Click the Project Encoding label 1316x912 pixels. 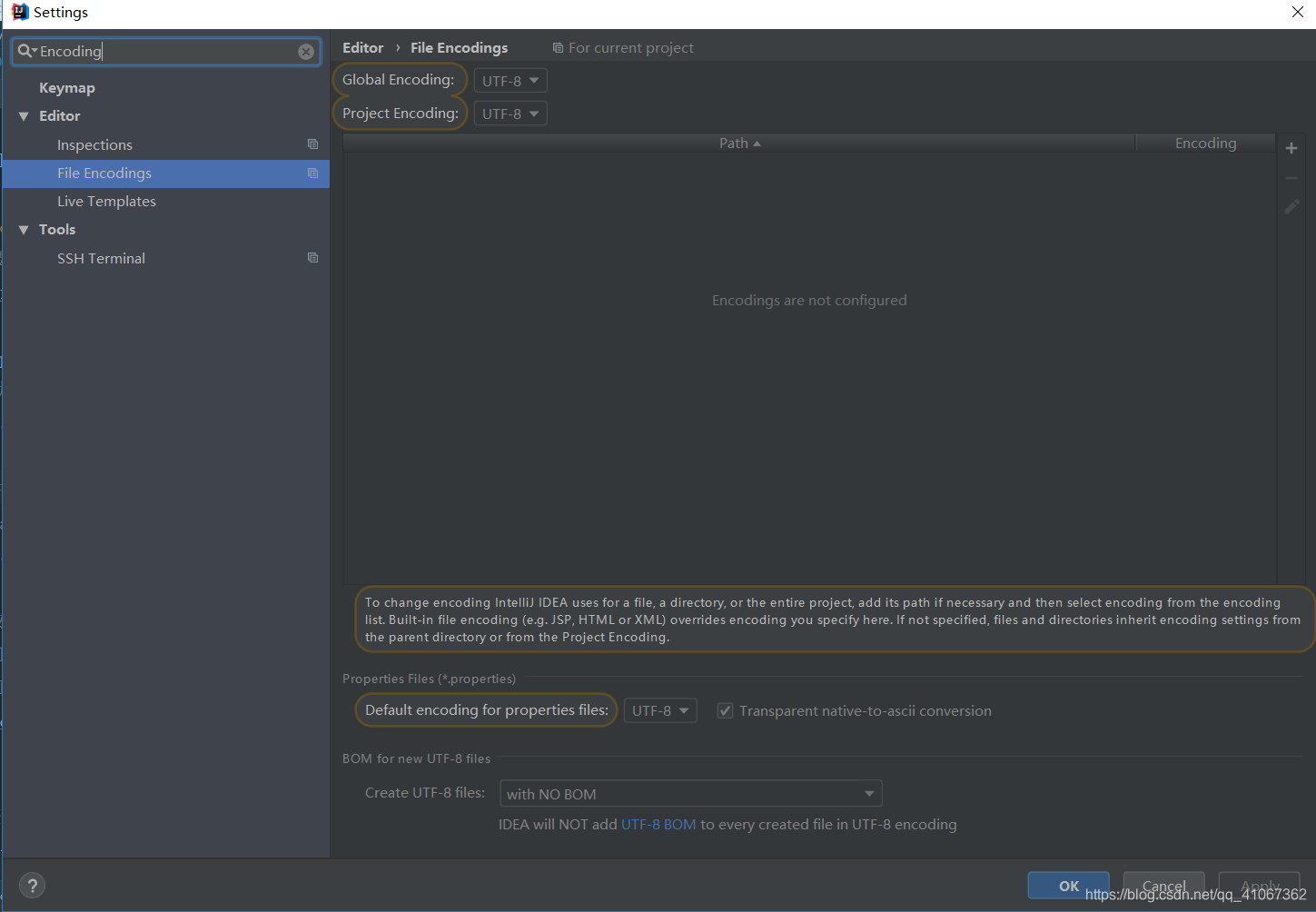[401, 113]
